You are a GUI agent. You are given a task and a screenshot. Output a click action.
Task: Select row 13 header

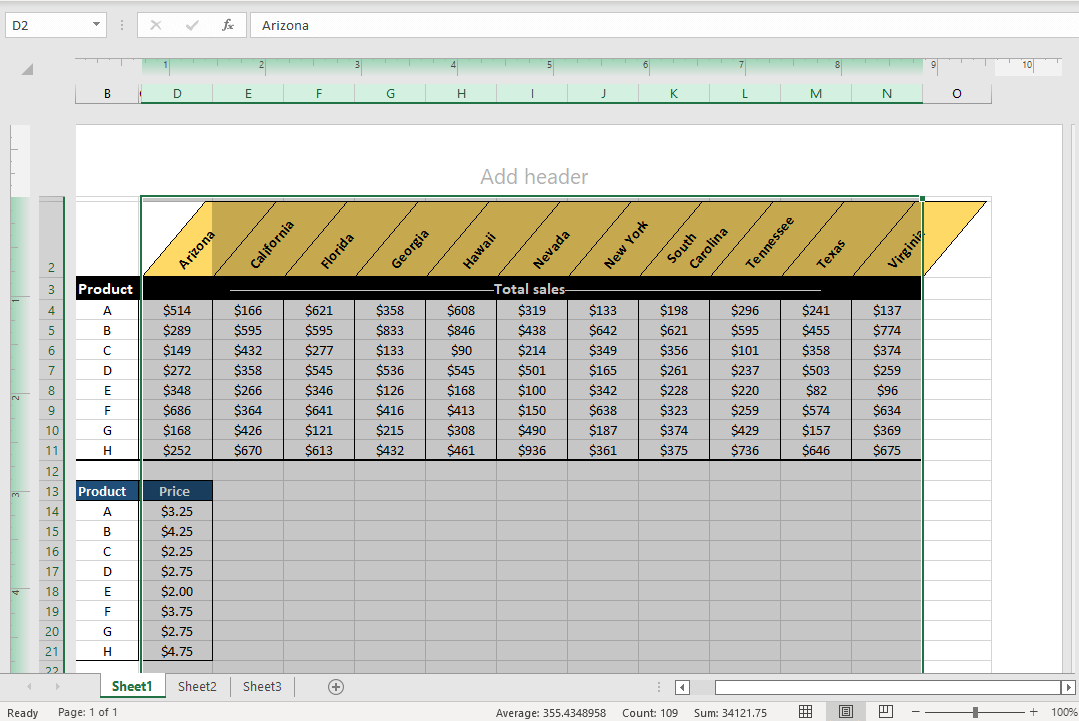(51, 491)
